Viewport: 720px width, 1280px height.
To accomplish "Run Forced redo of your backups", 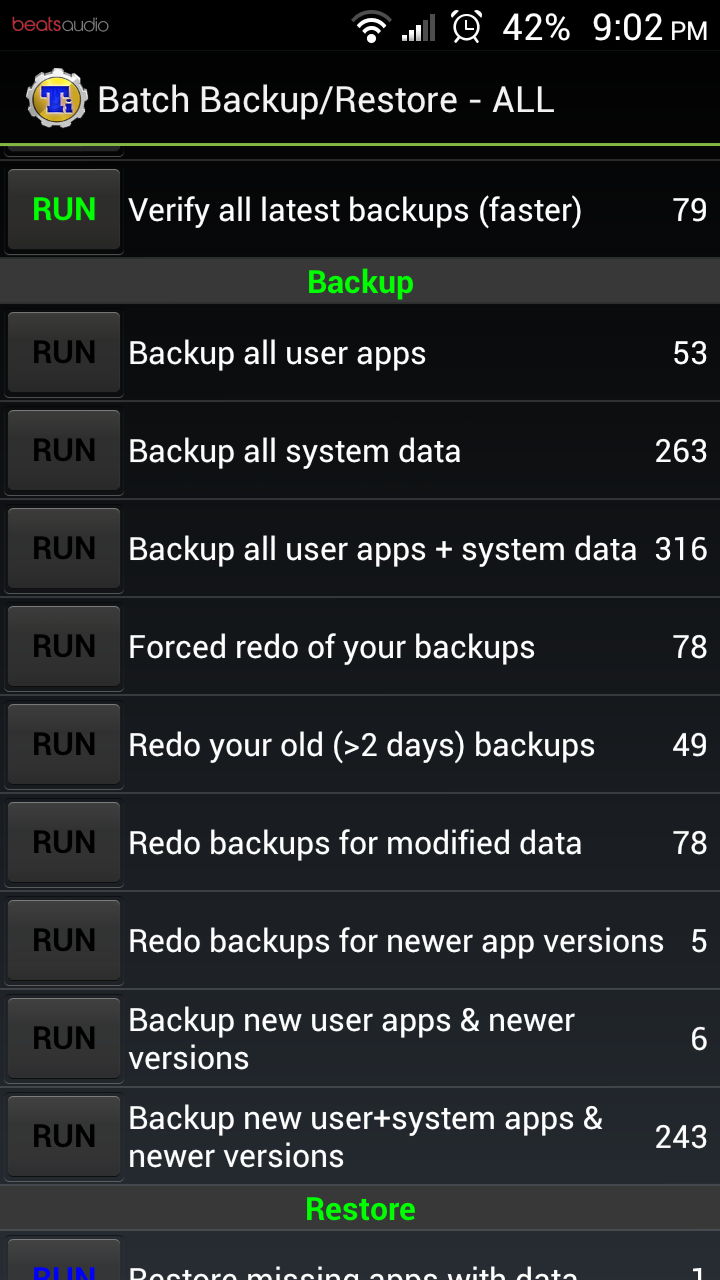I will click(x=64, y=647).
